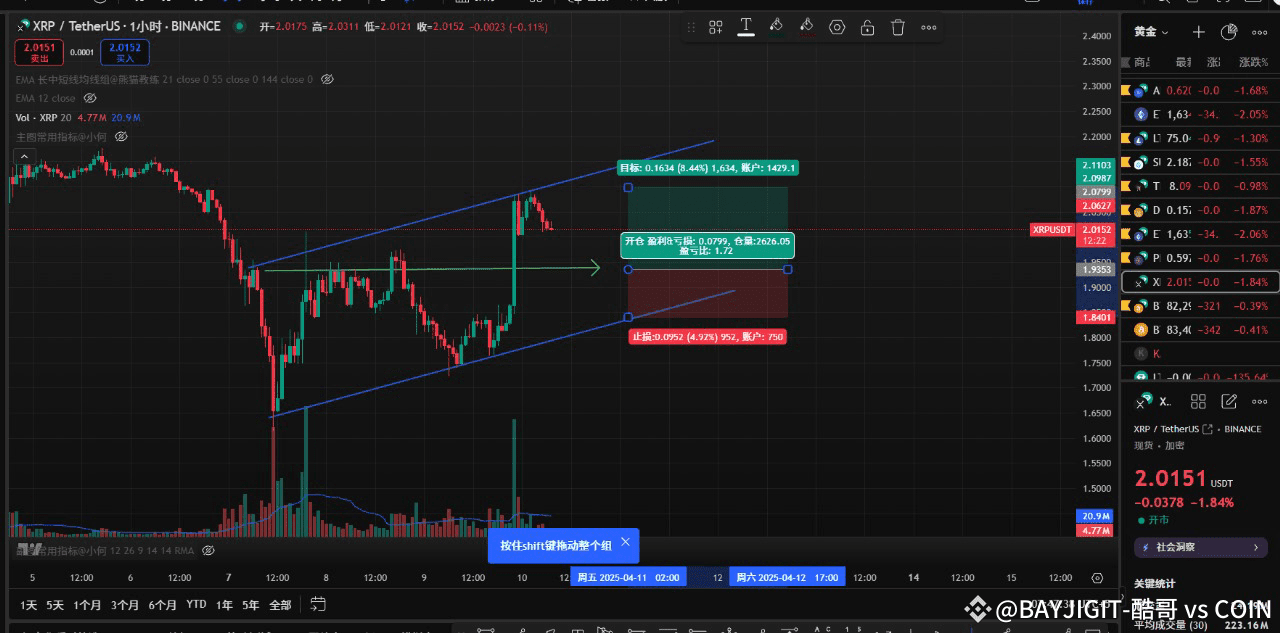Toggle the lock on the selected drawing
The width and height of the screenshot is (1280, 633).
pos(867,28)
